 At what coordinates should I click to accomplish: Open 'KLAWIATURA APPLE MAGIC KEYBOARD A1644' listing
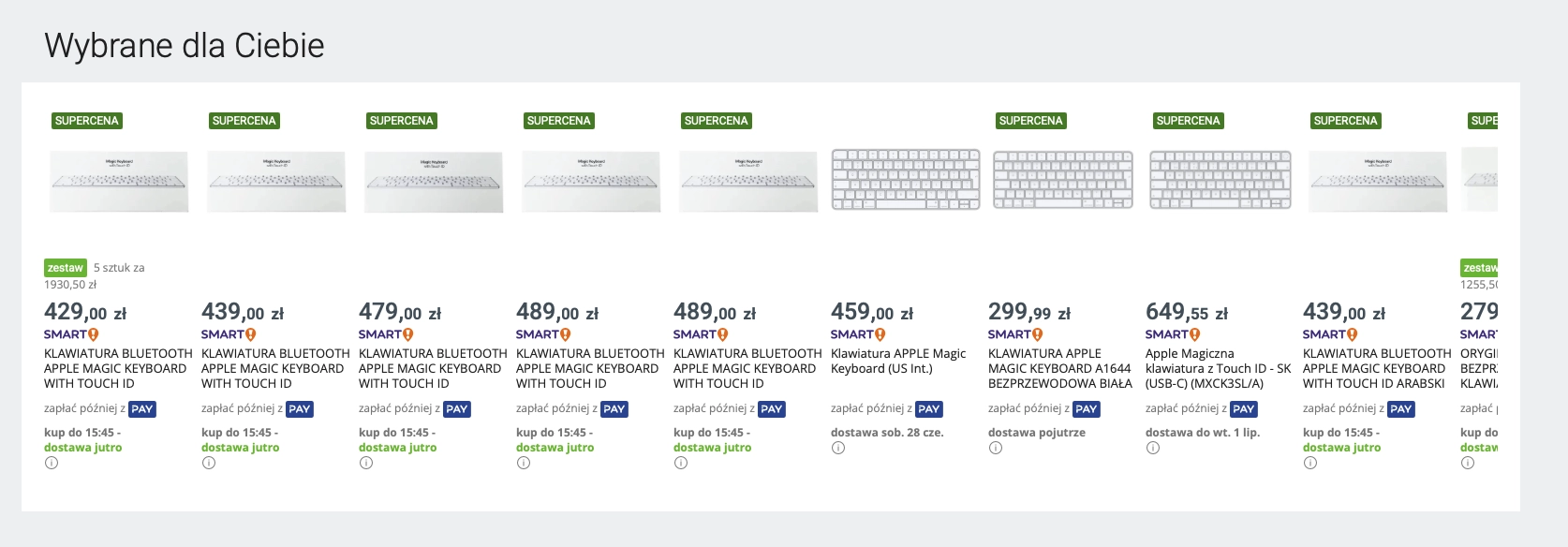click(1058, 368)
